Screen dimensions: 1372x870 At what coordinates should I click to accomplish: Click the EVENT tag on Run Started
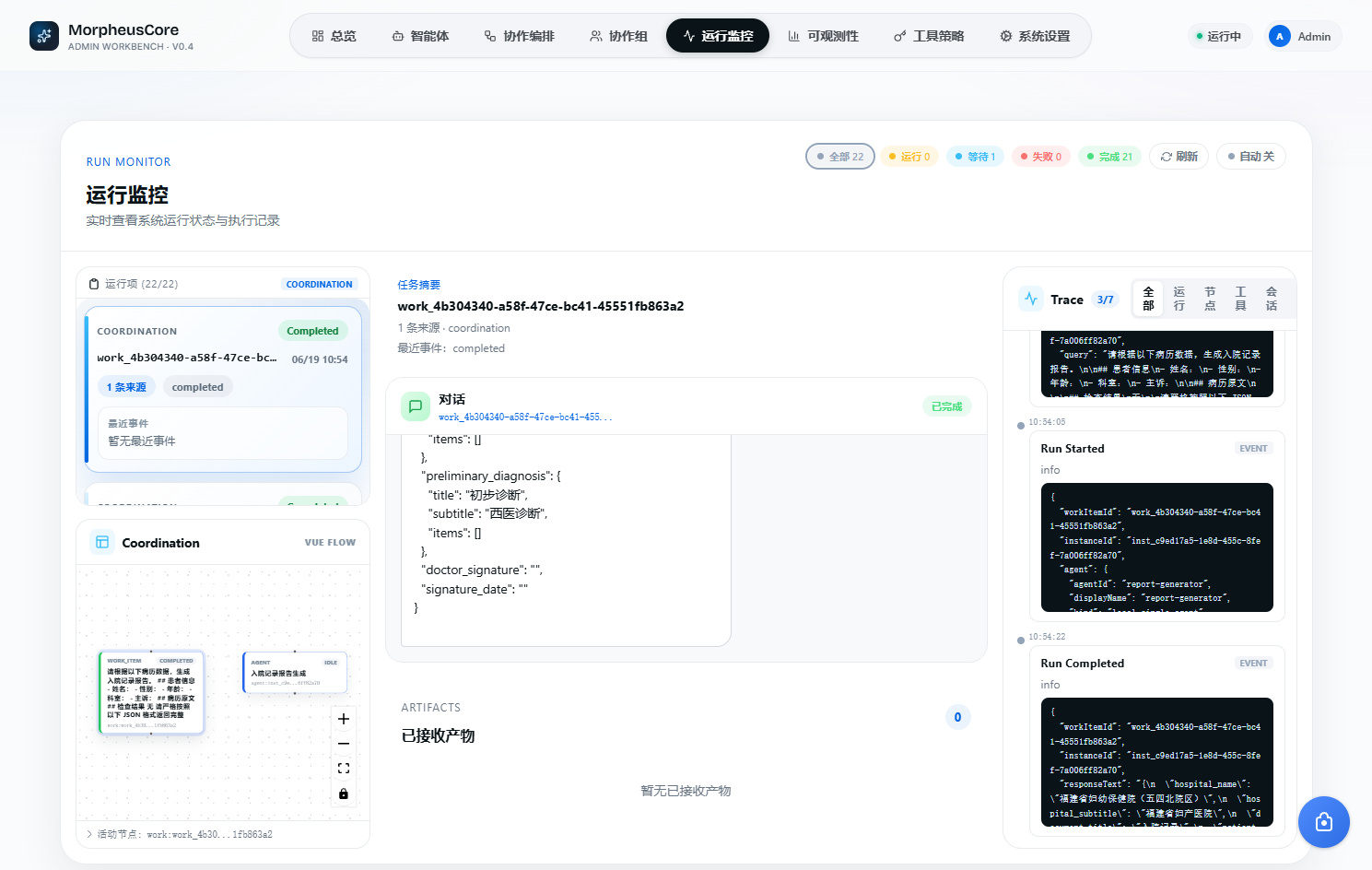(x=1253, y=448)
